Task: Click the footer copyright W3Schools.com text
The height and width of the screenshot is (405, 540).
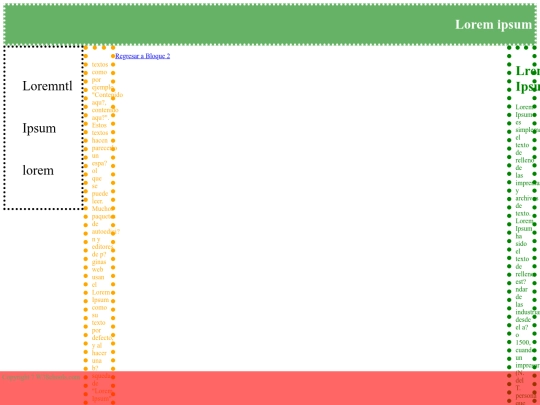Action: pos(41,377)
